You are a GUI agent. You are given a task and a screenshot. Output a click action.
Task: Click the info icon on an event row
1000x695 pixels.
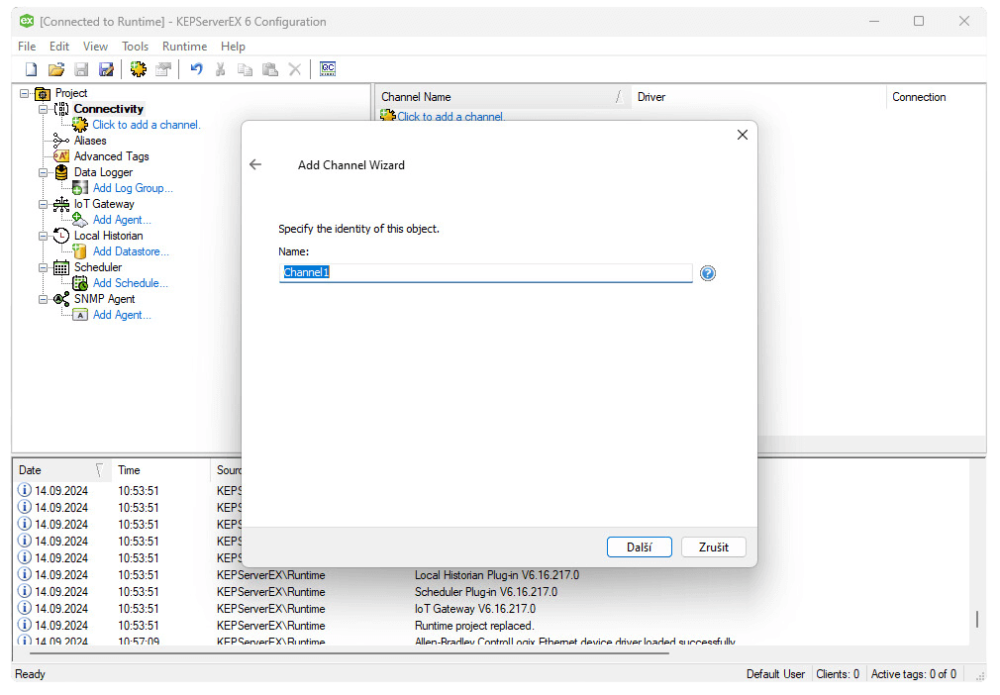[x=24, y=490]
